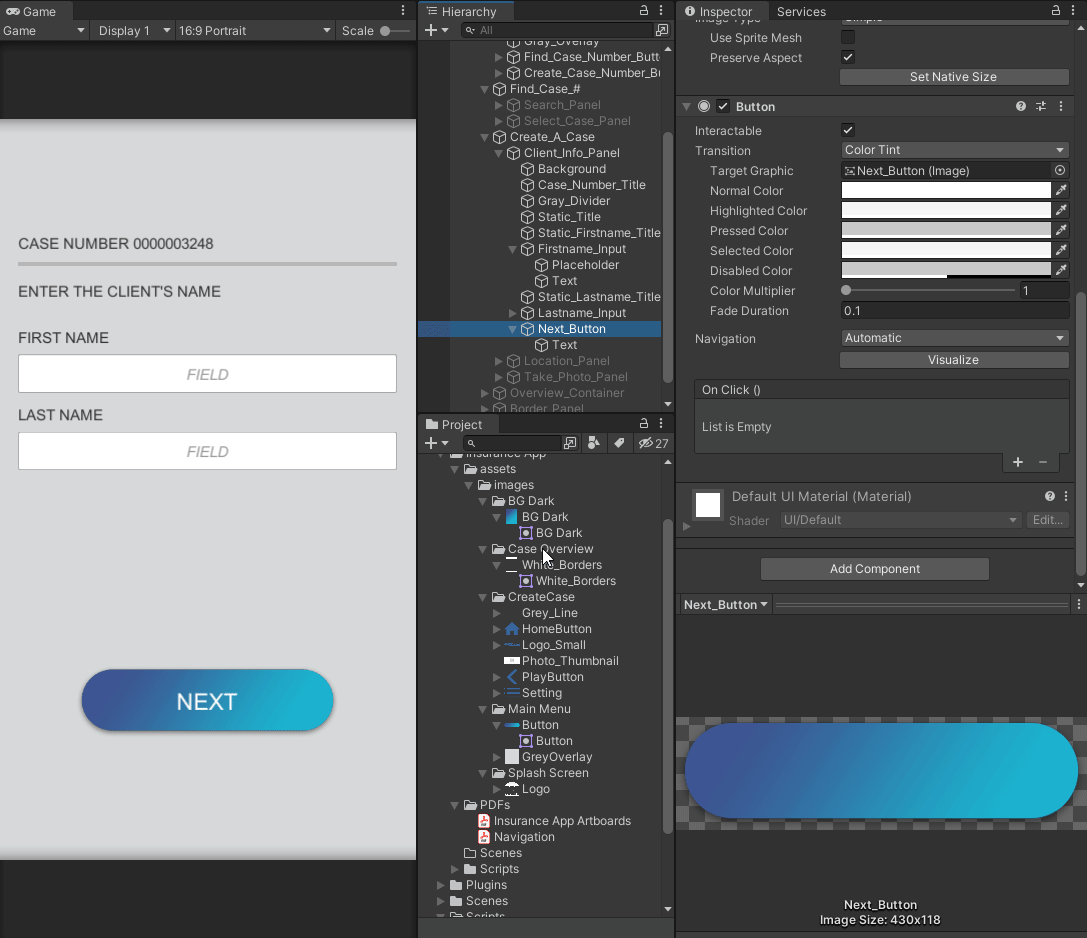The height and width of the screenshot is (938, 1087).
Task: Lock the Inspector panel
Action: tap(1055, 10)
